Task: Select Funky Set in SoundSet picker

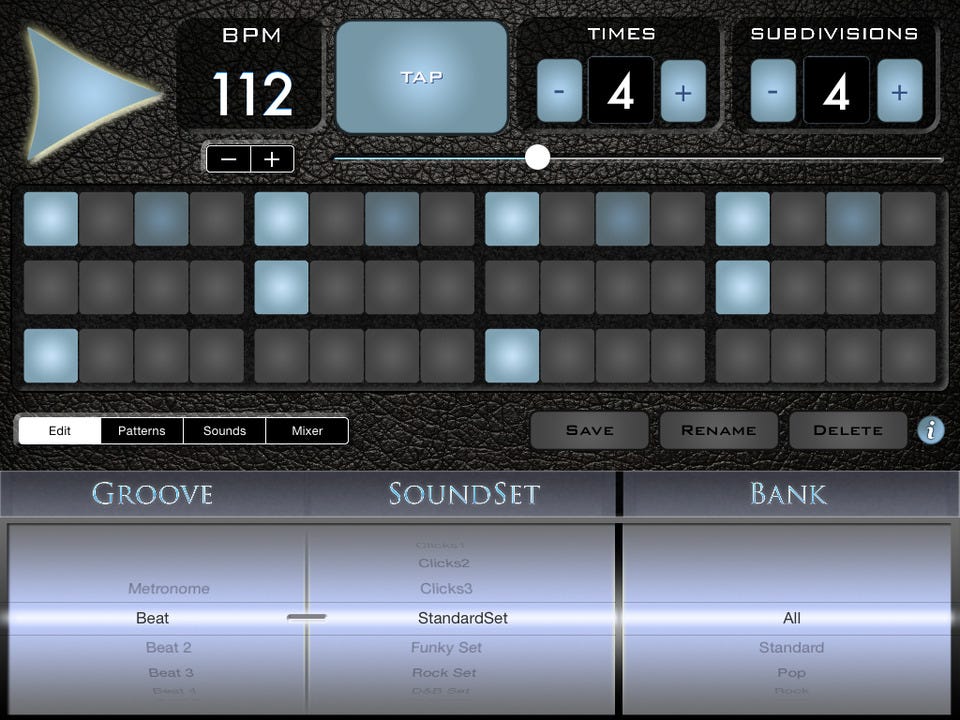Action: (x=446, y=647)
